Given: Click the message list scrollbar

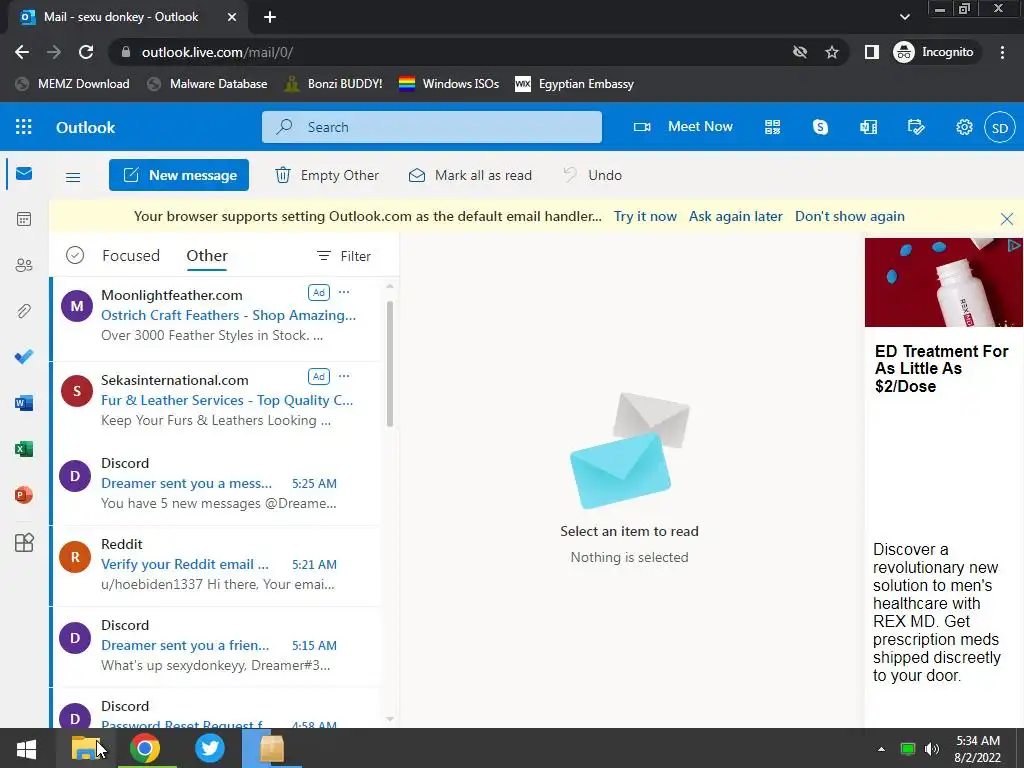Looking at the screenshot, I should [x=390, y=363].
